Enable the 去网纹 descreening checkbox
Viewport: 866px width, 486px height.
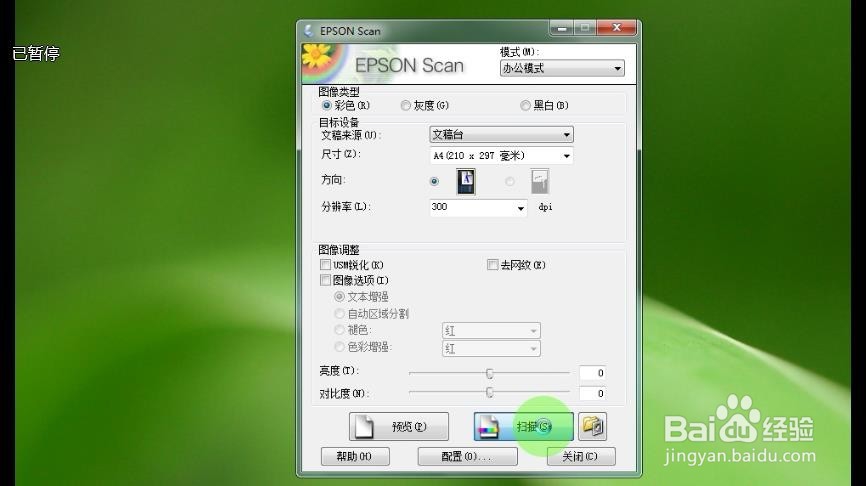[493, 265]
